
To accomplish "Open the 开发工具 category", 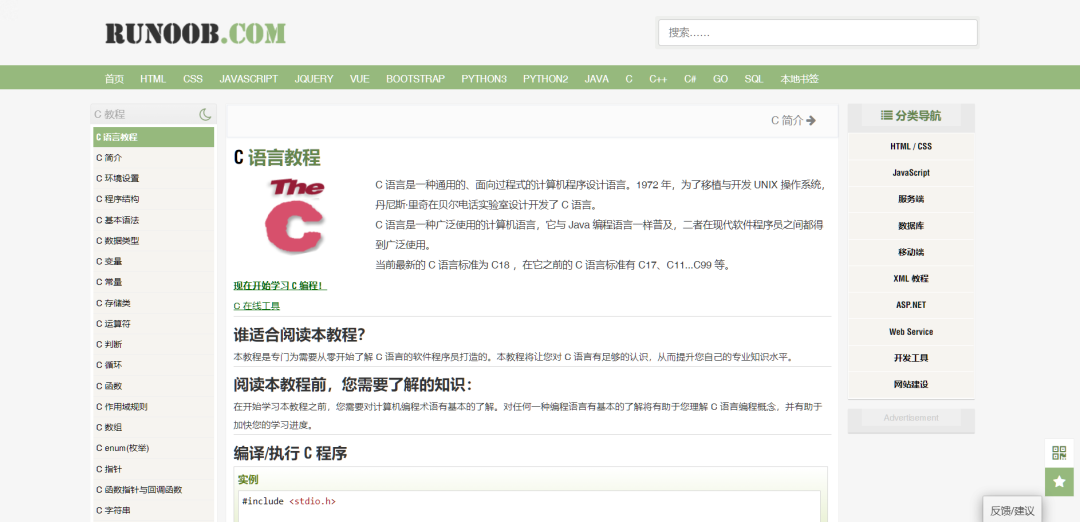I will (910, 358).
